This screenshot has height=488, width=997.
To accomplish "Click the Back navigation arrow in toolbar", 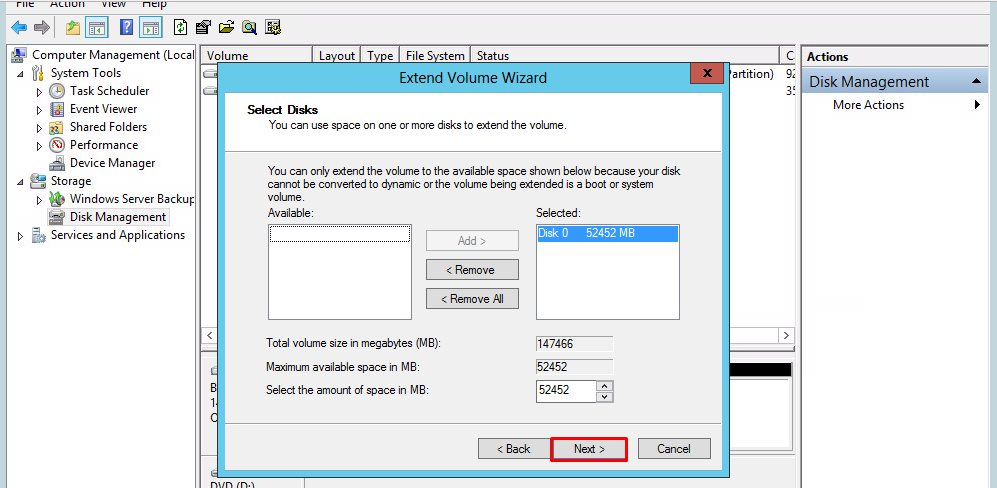I will point(19,27).
